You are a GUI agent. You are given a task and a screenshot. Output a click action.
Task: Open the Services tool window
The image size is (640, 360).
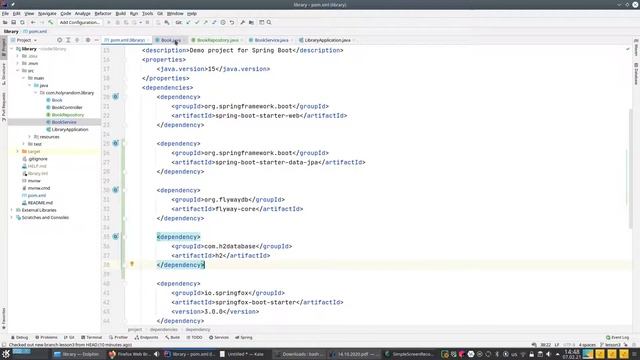point(219,338)
